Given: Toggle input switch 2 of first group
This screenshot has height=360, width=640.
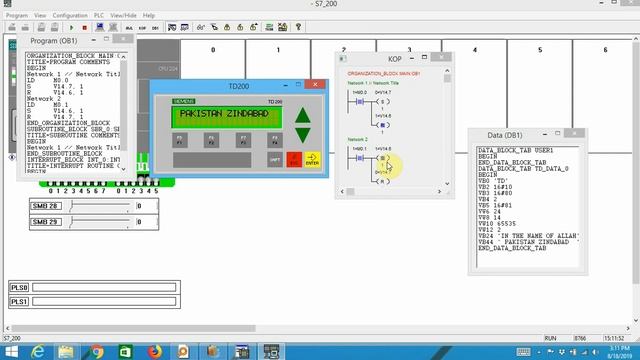Looking at the screenshot, I should [x=66, y=183].
